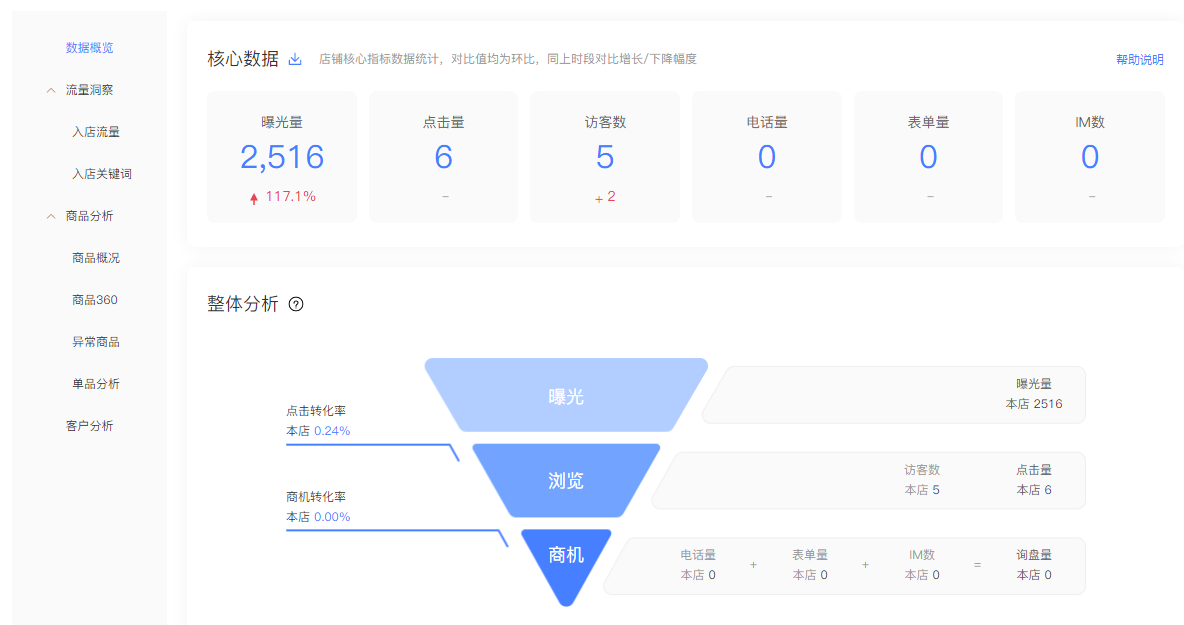The width and height of the screenshot is (1184, 625).
Task: Open the 帮助说明 link
Action: coord(1139,59)
